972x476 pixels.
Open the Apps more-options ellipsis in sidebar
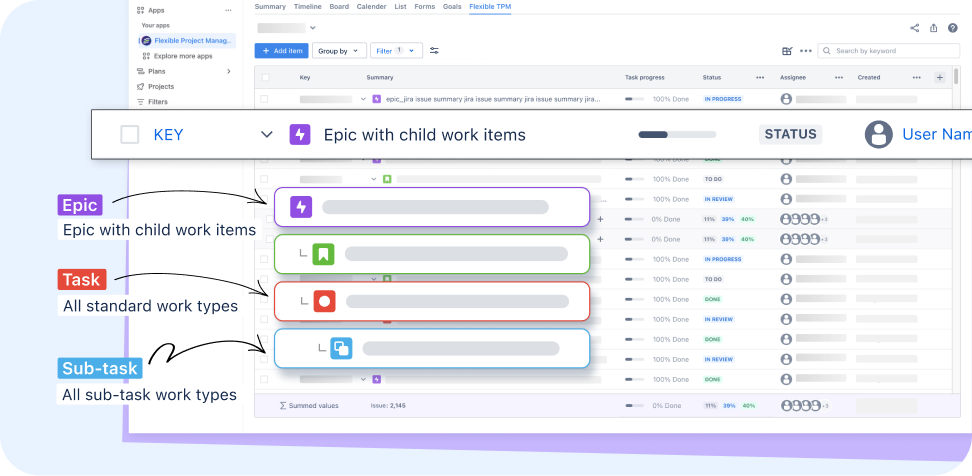[x=228, y=11]
